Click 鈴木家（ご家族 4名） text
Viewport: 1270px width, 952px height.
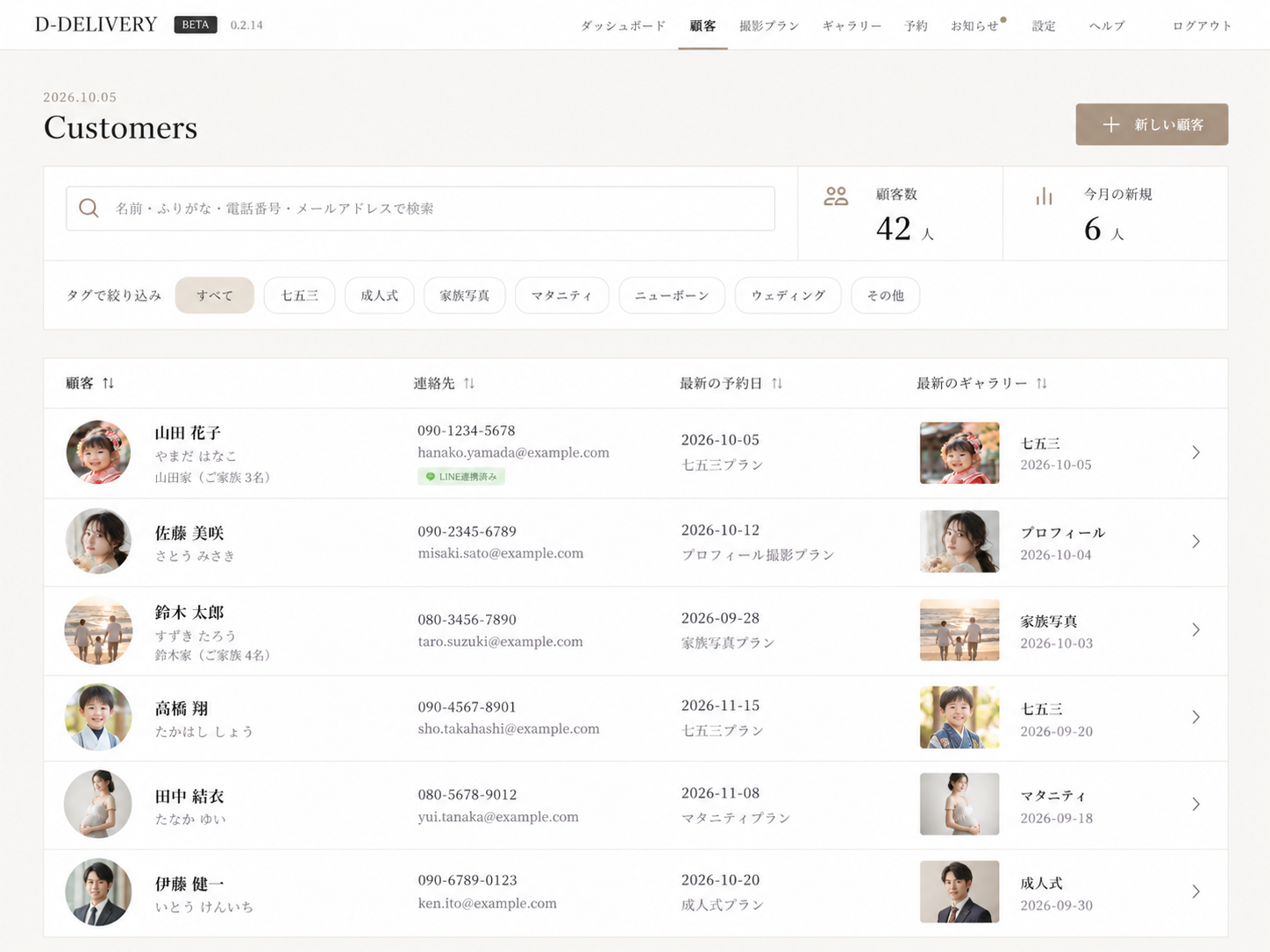(212, 655)
